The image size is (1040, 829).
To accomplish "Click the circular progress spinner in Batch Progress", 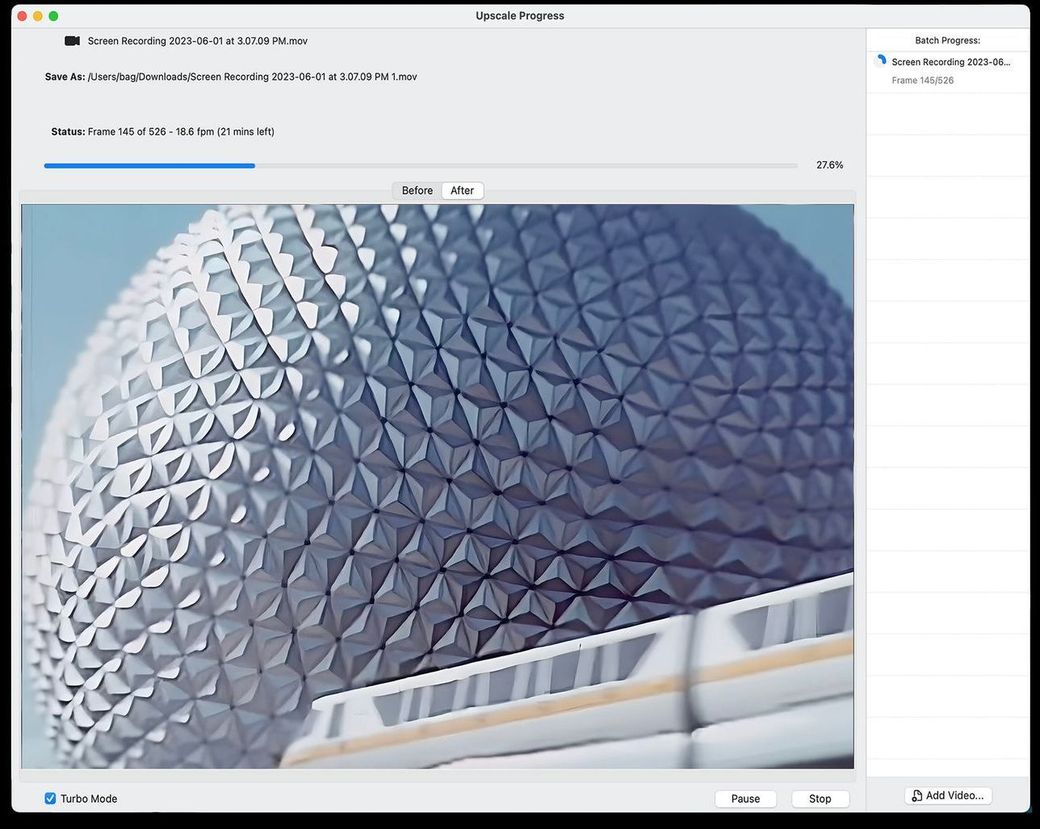I will coord(881,61).
